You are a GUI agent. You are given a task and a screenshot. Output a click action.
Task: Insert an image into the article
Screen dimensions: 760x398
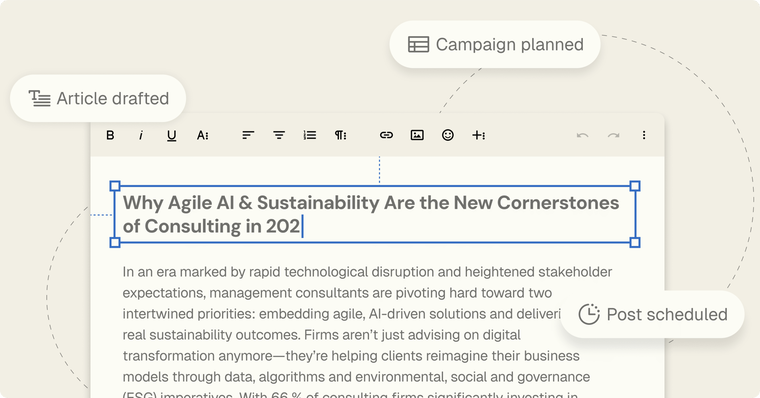pos(417,135)
